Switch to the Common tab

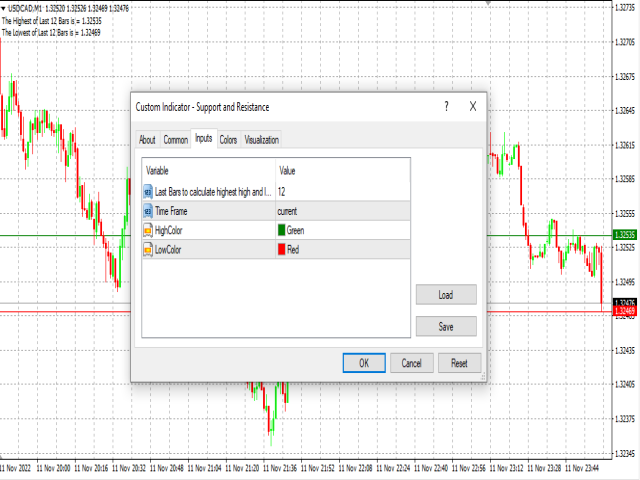176,140
